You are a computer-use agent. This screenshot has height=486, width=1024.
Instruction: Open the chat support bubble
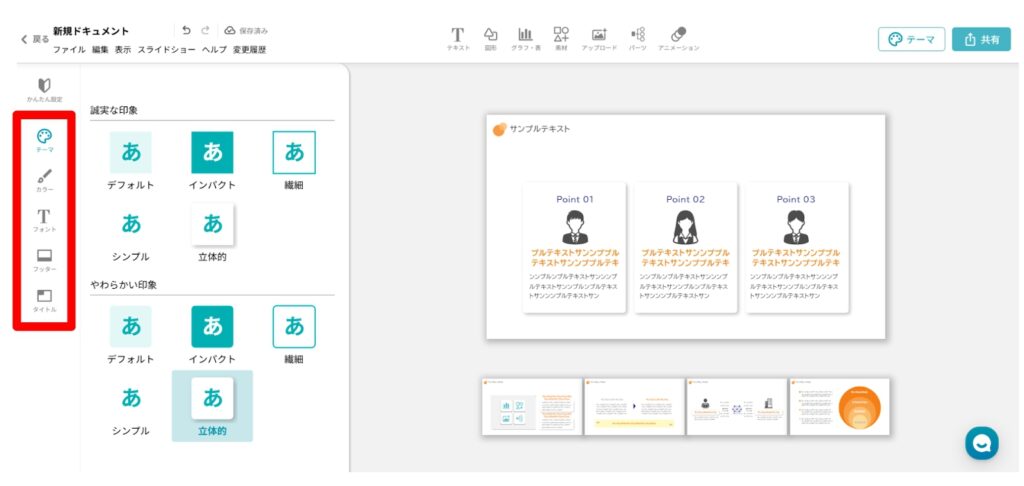coord(981,442)
